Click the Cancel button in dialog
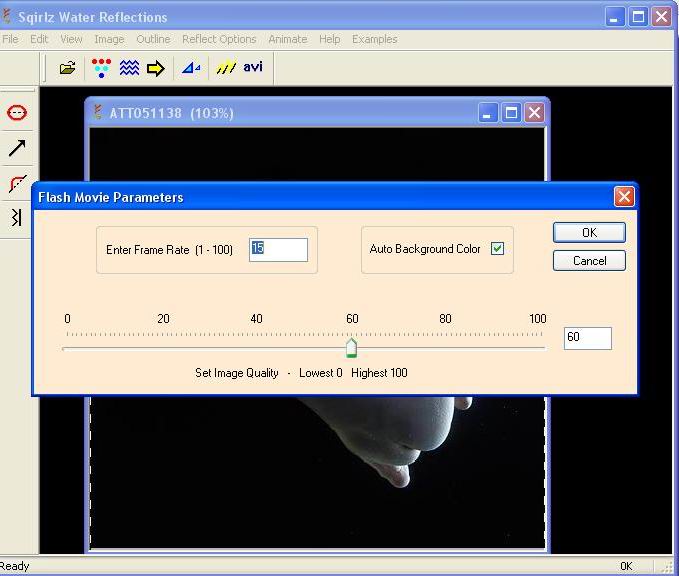Screen dimensions: 679x576 (x=589, y=261)
